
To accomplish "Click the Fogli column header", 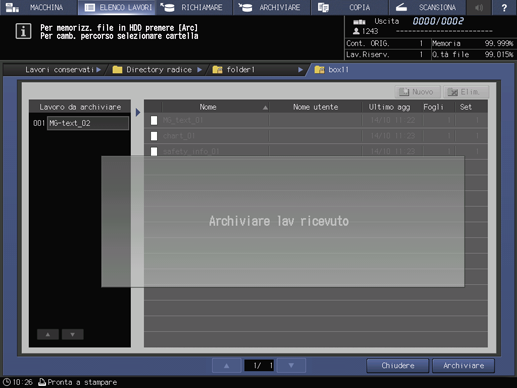I will [x=433, y=107].
